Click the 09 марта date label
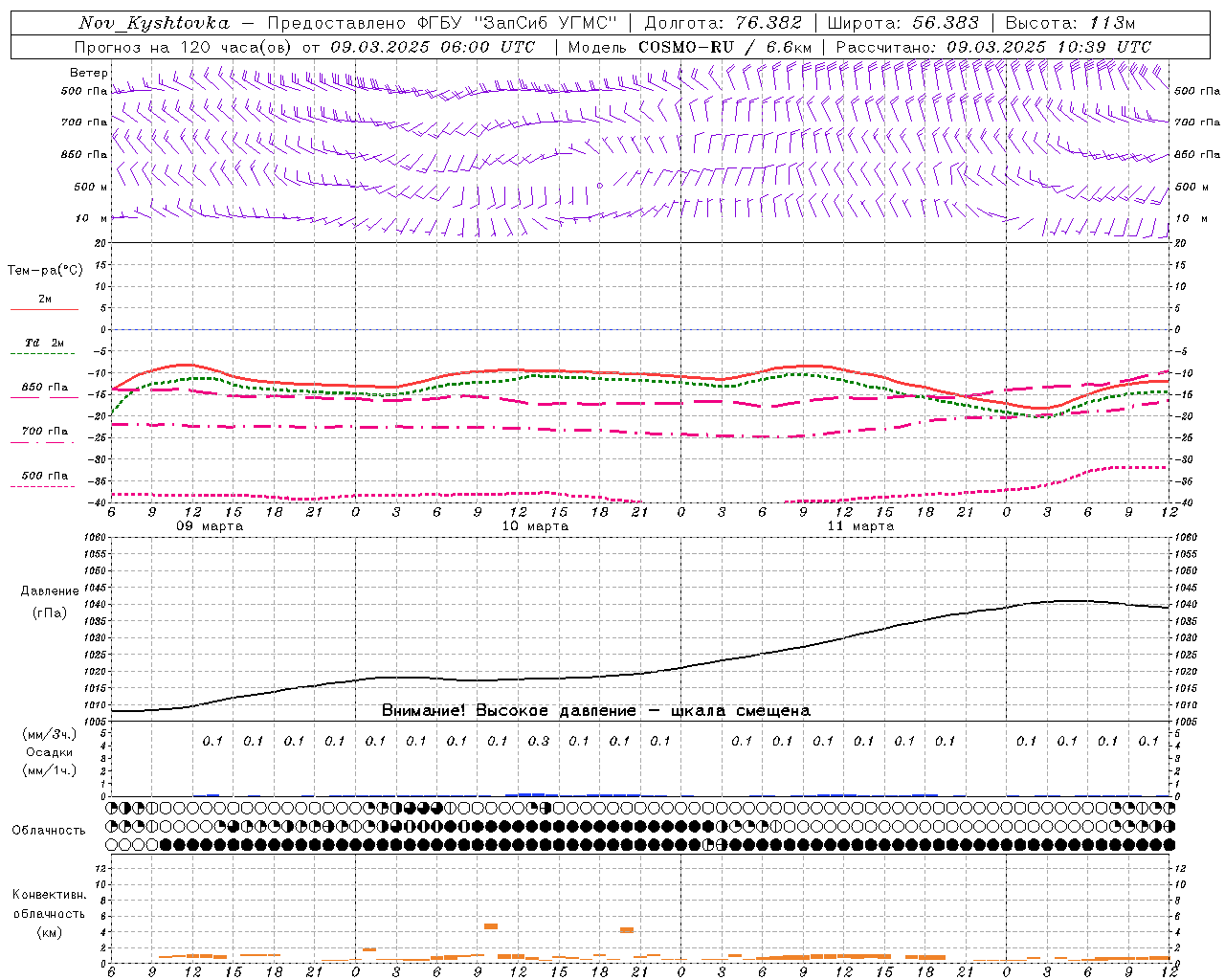 tap(210, 526)
